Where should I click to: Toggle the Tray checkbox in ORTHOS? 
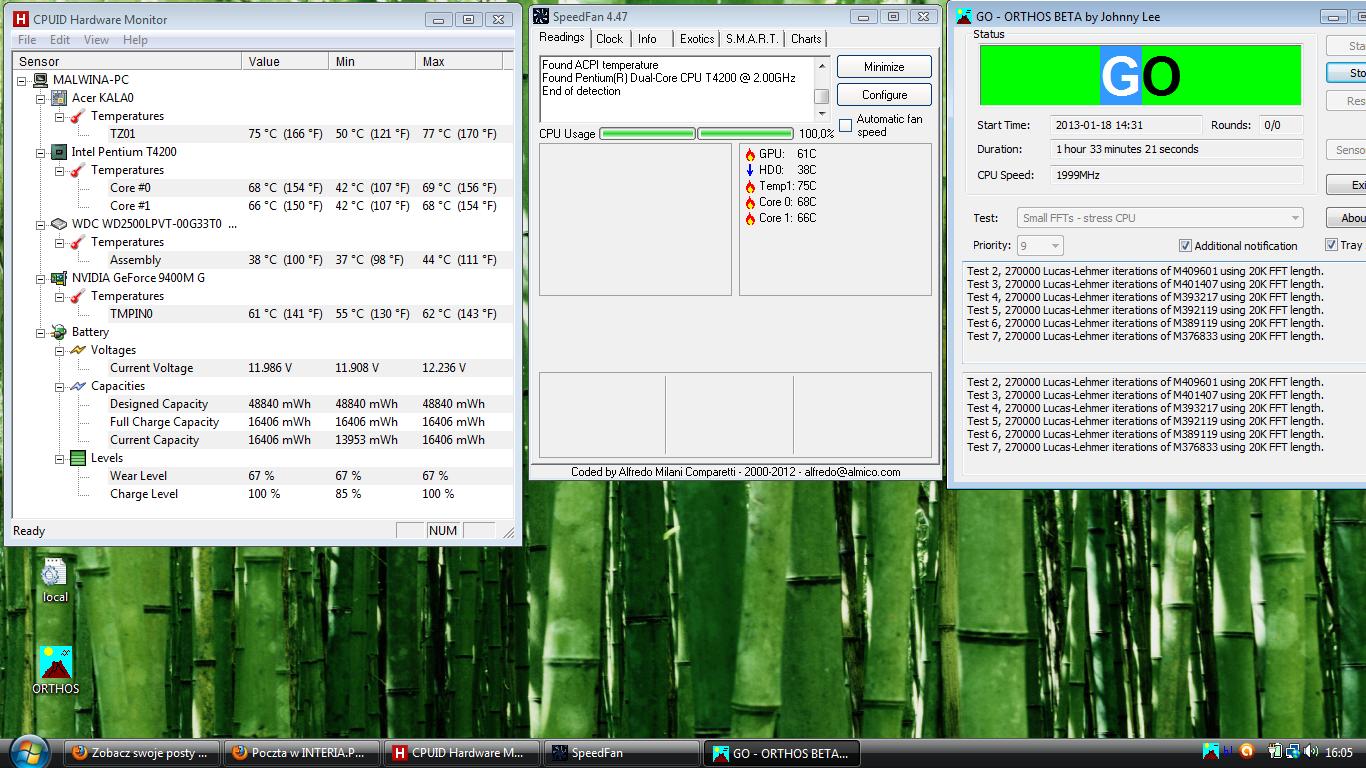click(x=1331, y=244)
